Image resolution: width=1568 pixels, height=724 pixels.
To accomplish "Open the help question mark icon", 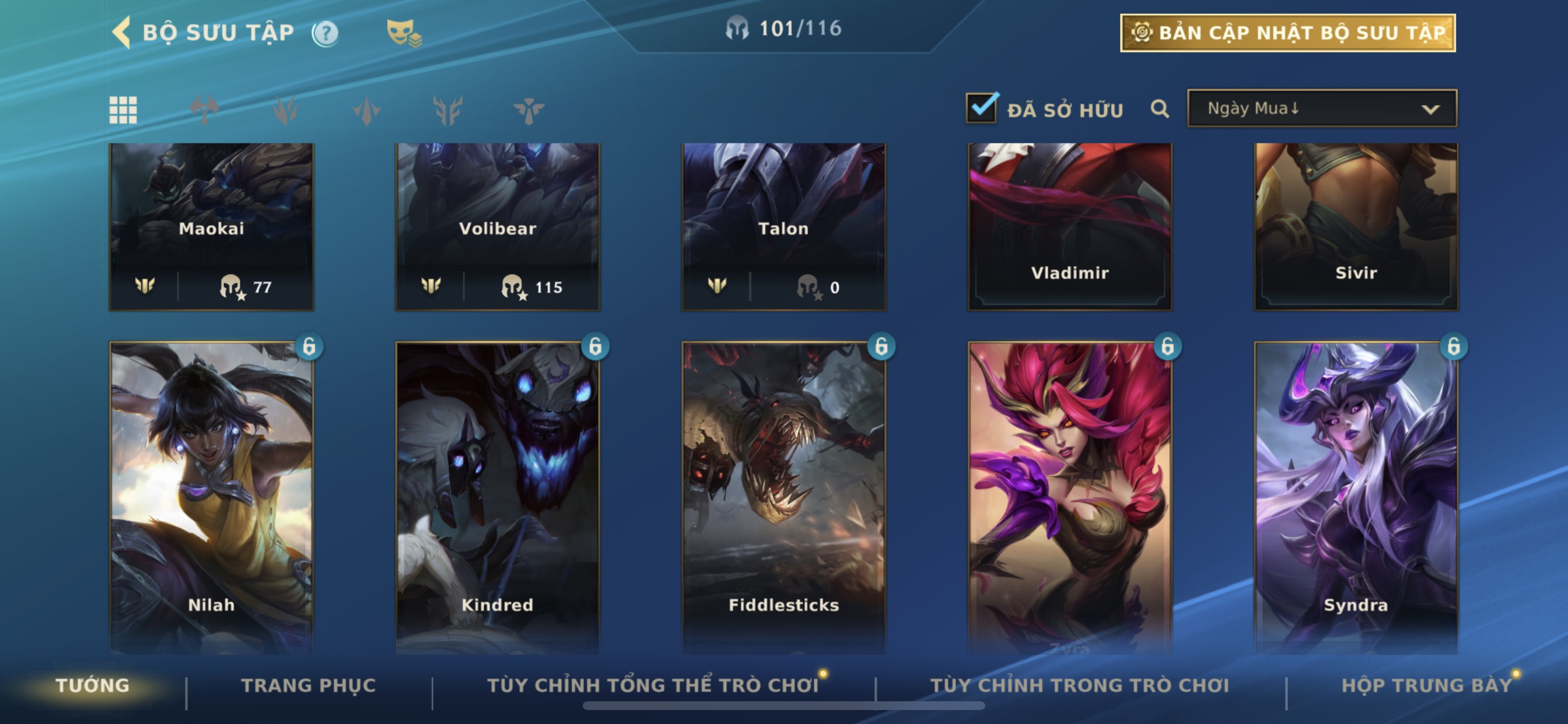I will click(x=325, y=33).
